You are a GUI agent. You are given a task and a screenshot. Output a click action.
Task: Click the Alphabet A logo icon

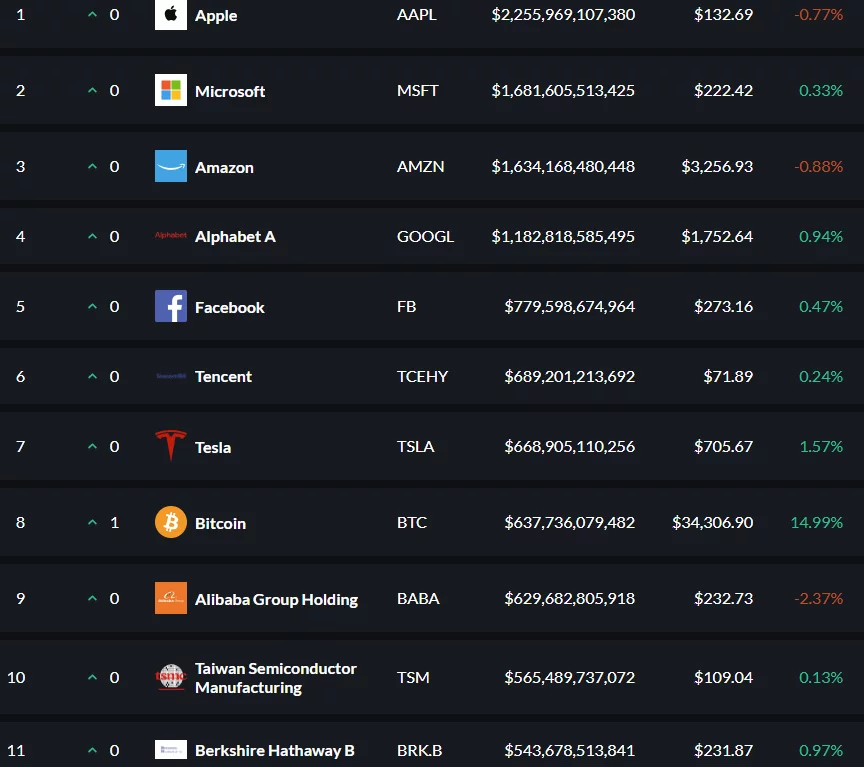170,236
